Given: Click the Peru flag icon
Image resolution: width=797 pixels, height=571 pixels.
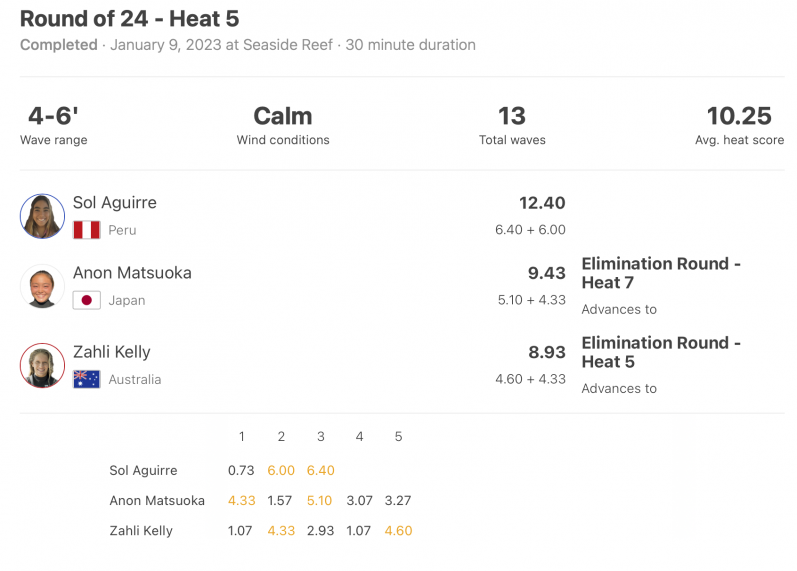Looking at the screenshot, I should pos(86,230).
